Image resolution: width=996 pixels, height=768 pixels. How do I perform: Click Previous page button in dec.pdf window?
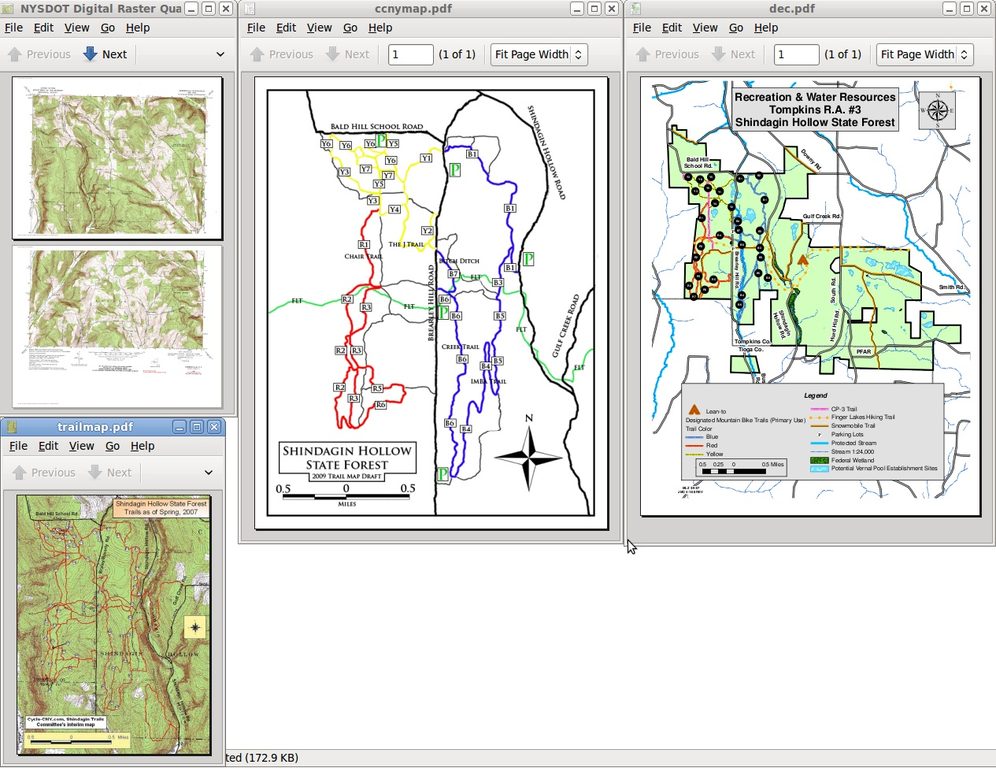(x=667, y=54)
